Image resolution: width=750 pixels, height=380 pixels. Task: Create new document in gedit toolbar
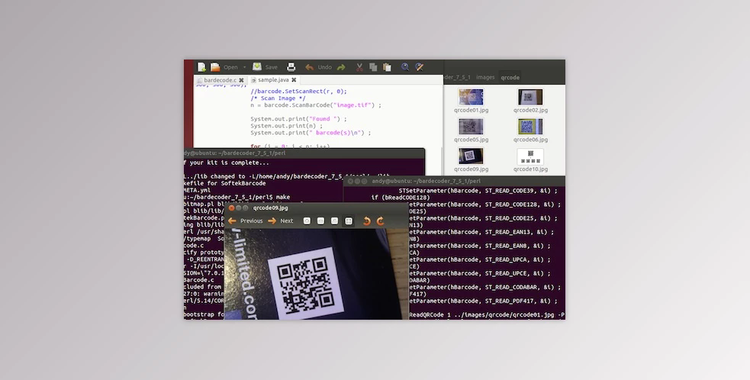[x=202, y=67]
